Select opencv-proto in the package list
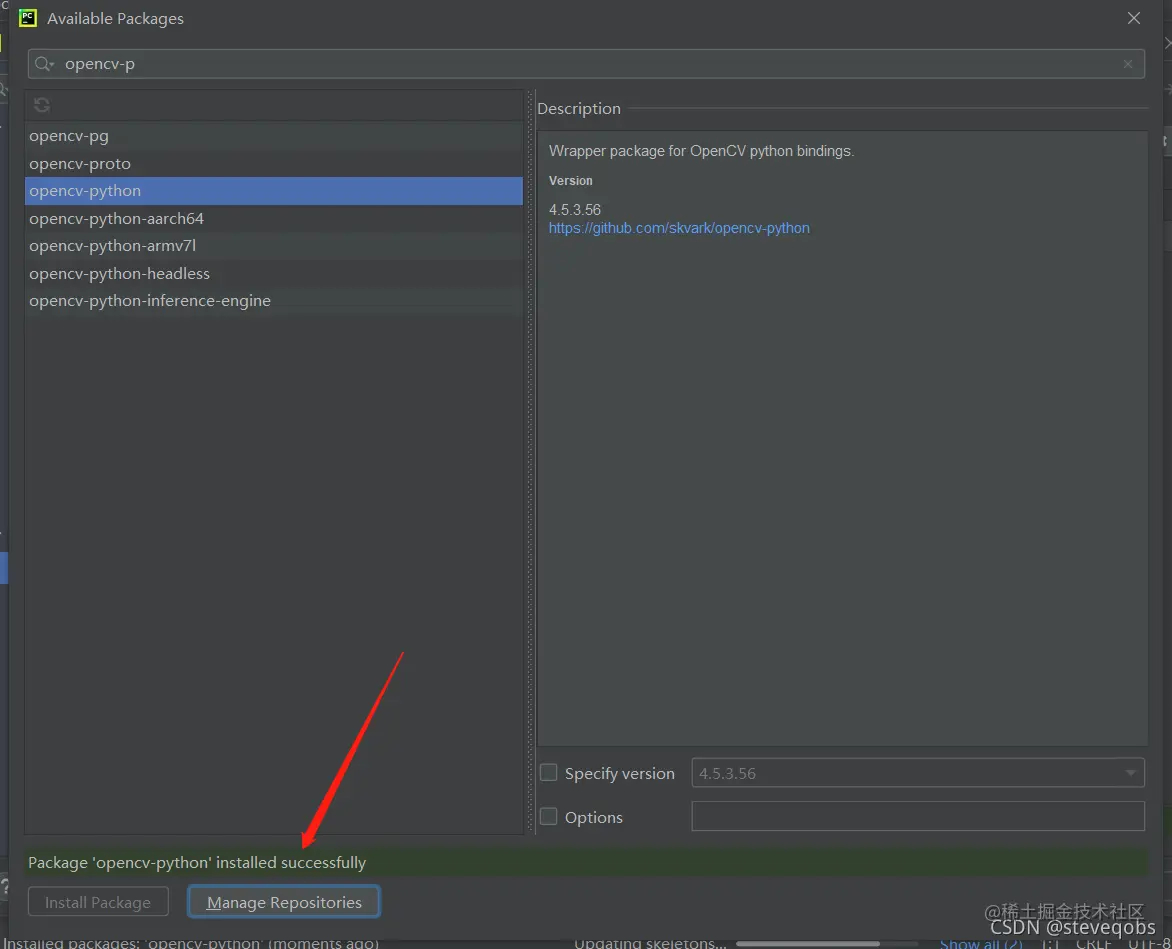This screenshot has width=1172, height=949. [x=274, y=164]
